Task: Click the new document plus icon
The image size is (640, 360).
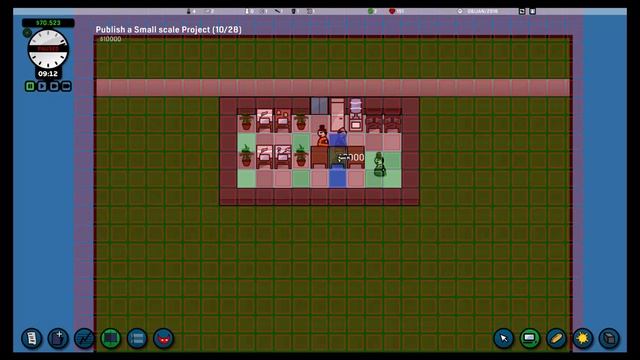Action: click(x=58, y=338)
